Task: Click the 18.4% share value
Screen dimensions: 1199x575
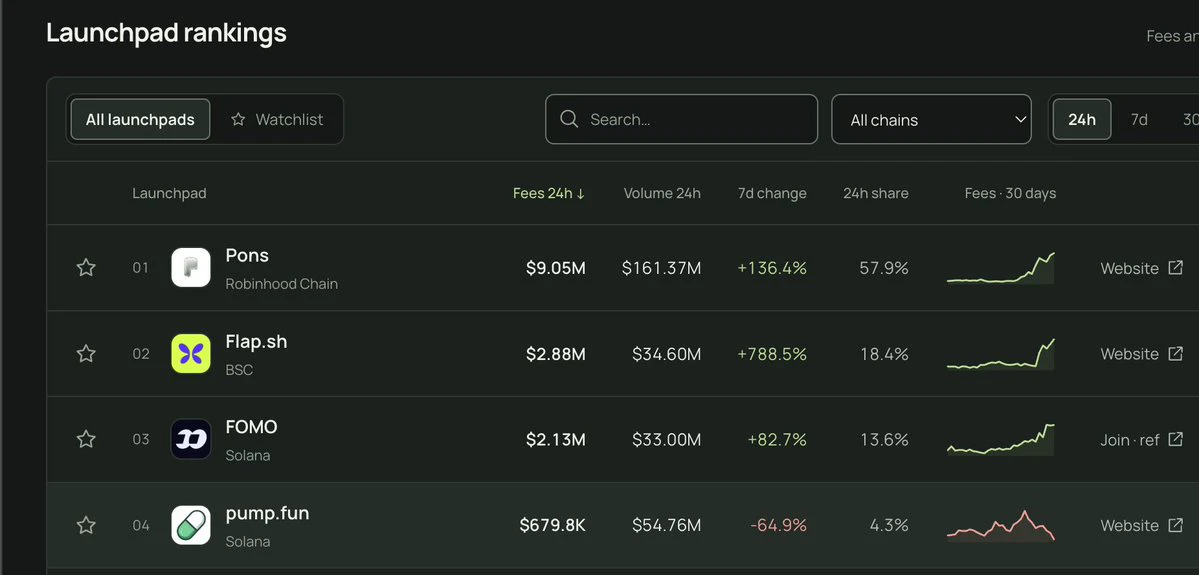Action: coord(884,354)
